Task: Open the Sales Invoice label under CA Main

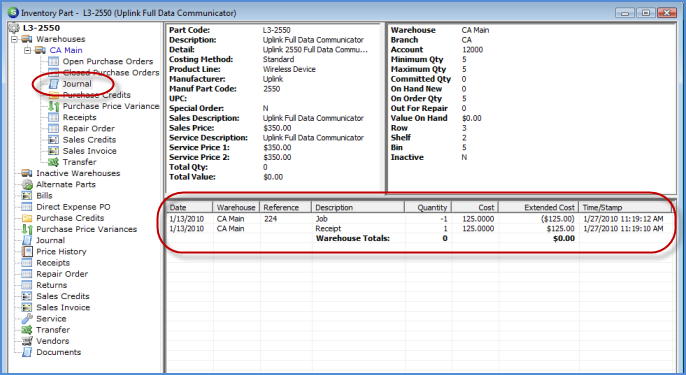Action: (x=90, y=151)
